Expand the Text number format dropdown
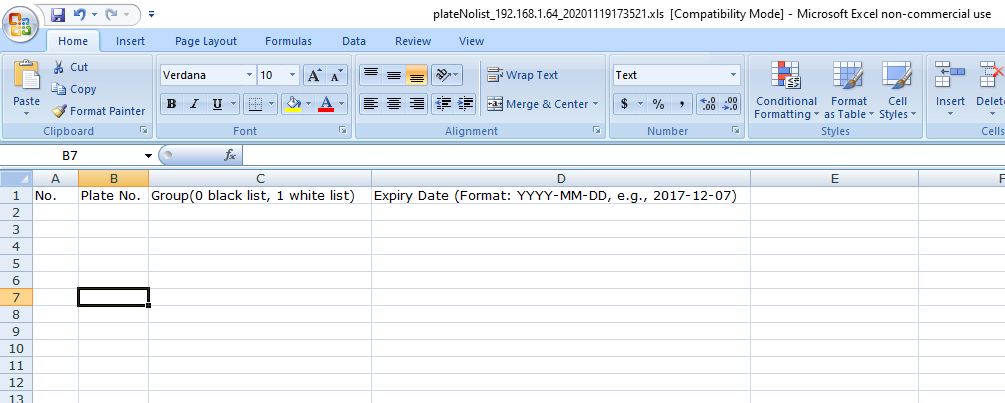 (x=733, y=75)
